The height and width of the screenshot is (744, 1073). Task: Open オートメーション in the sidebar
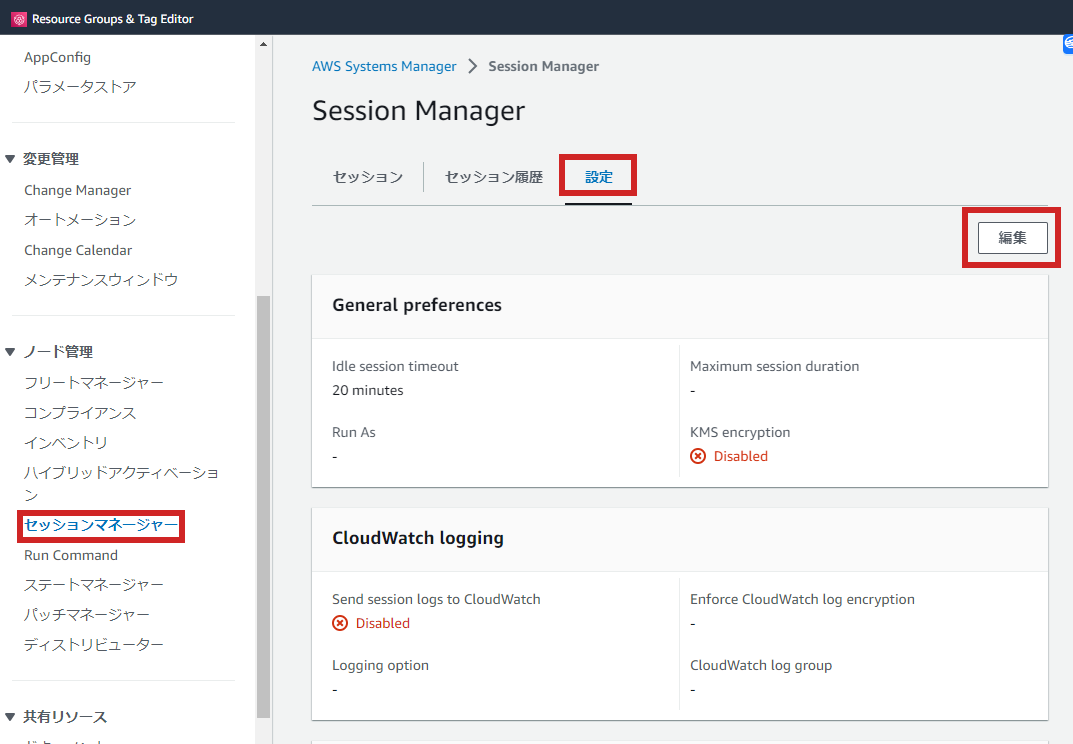(x=80, y=220)
